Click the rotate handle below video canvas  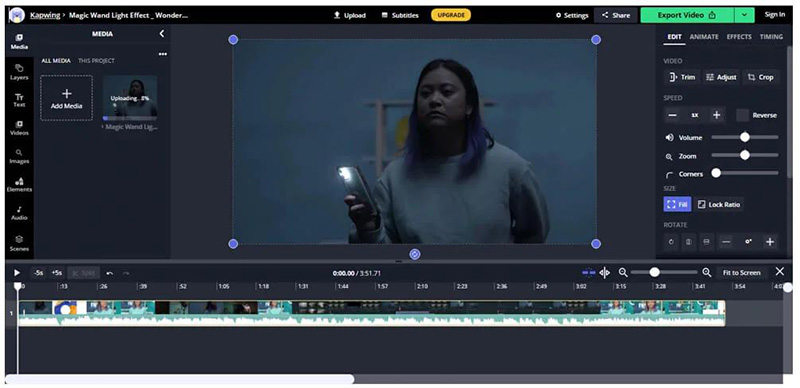coord(415,254)
